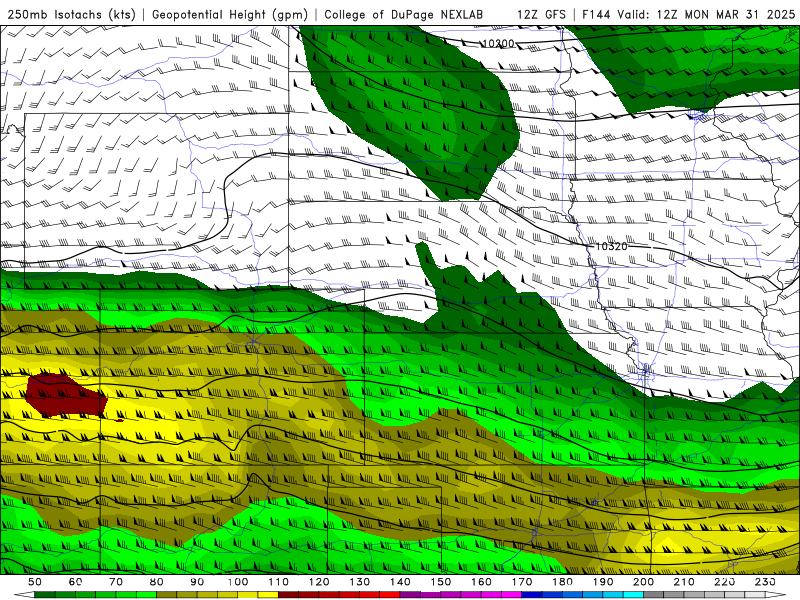Viewport: 800px width, 600px height.
Task: Click the "250mb Isotachs (kts)" title text
Action: (71, 14)
